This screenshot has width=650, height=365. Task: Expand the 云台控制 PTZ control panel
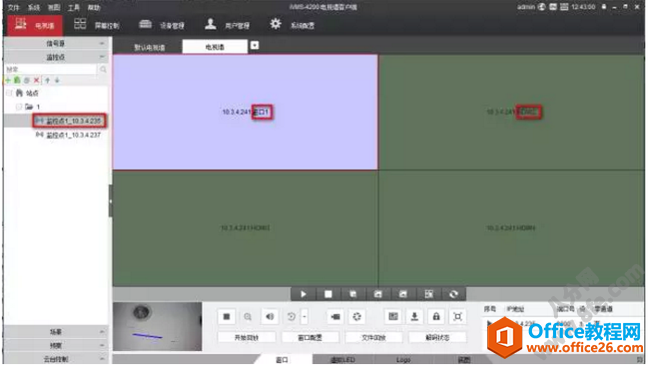click(x=102, y=358)
